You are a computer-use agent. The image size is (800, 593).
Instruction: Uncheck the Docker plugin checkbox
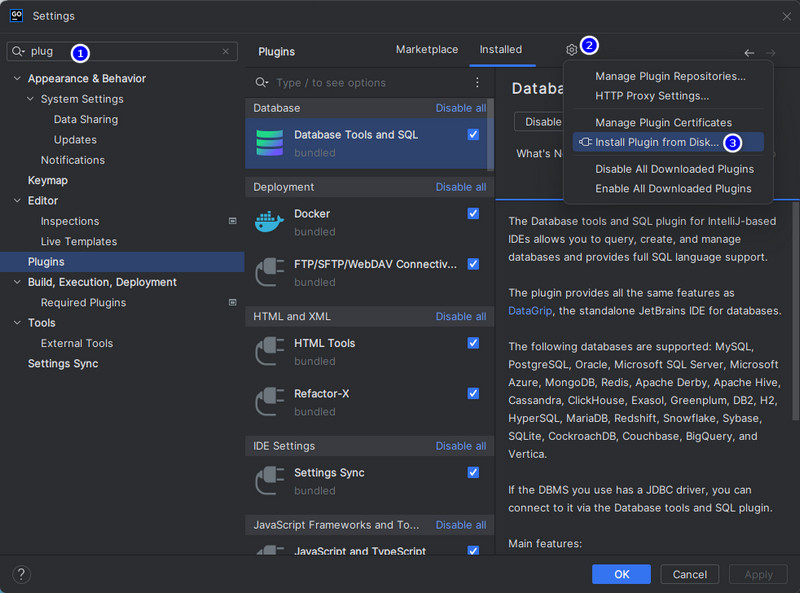[x=473, y=213]
